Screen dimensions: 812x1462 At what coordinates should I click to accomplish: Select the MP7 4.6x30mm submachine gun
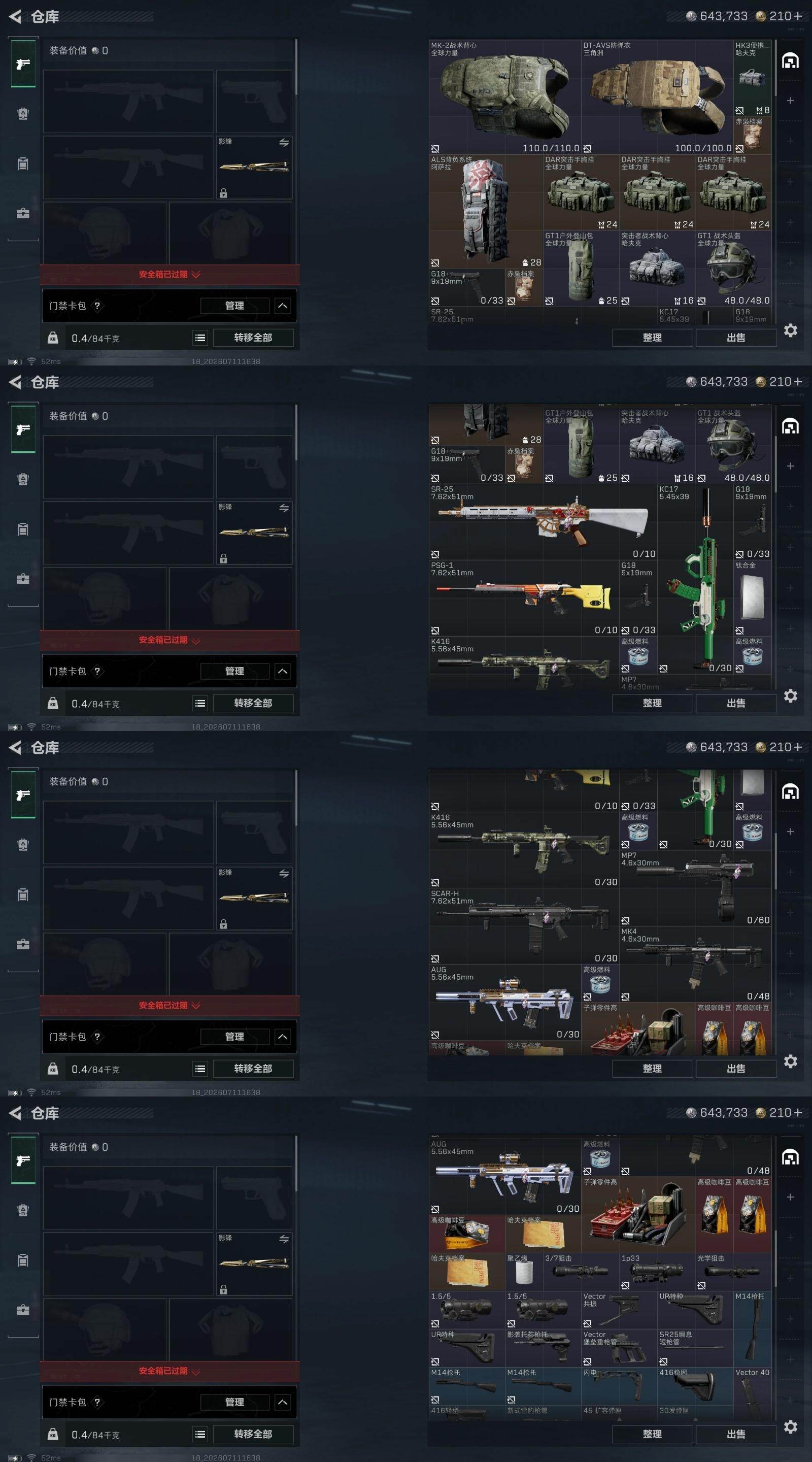[x=696, y=888]
